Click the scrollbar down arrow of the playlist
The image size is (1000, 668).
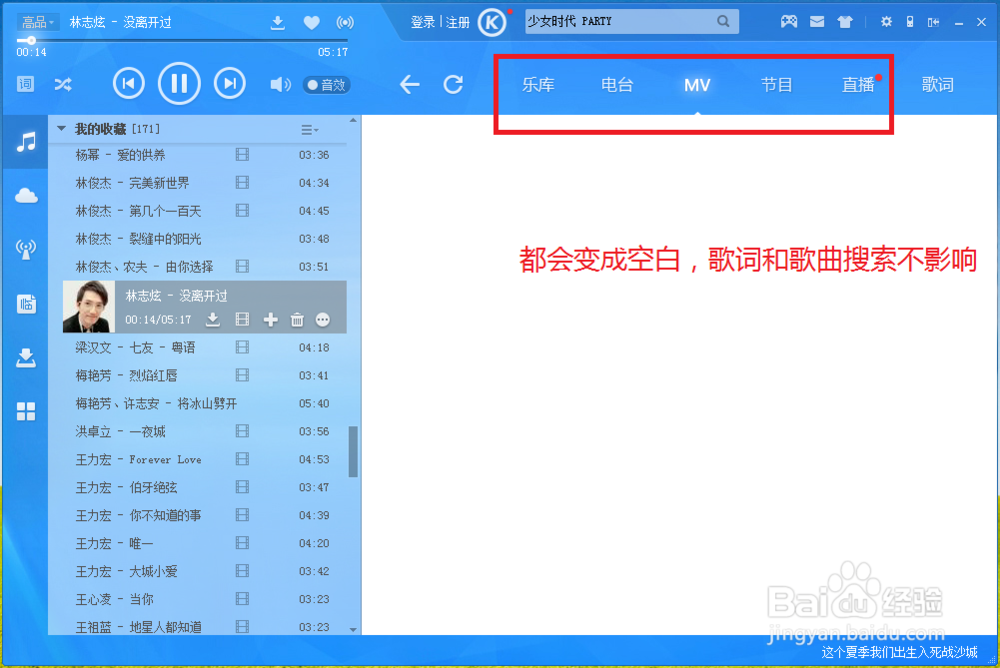(x=353, y=630)
